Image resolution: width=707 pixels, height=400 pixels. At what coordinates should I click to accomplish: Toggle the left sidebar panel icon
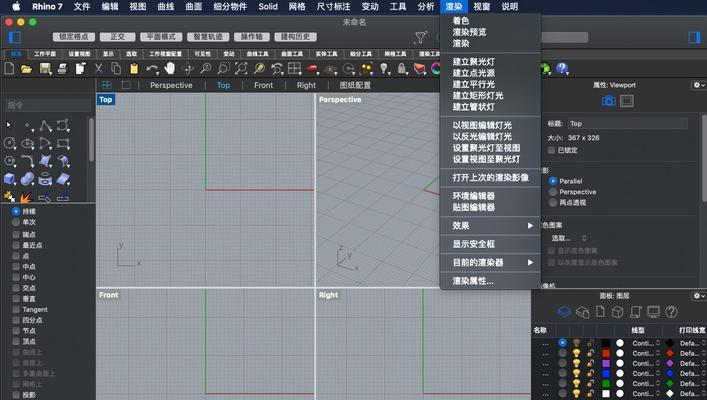(x=15, y=37)
